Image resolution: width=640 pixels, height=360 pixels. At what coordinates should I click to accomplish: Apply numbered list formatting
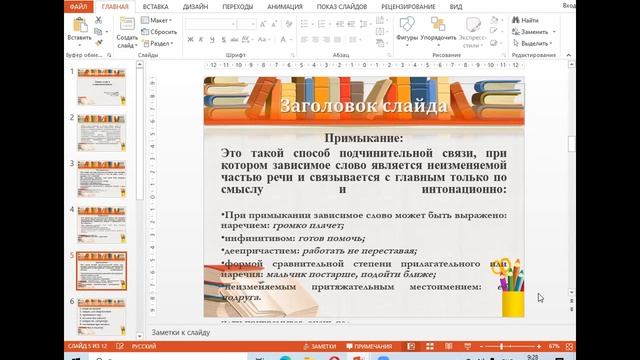click(x=322, y=24)
